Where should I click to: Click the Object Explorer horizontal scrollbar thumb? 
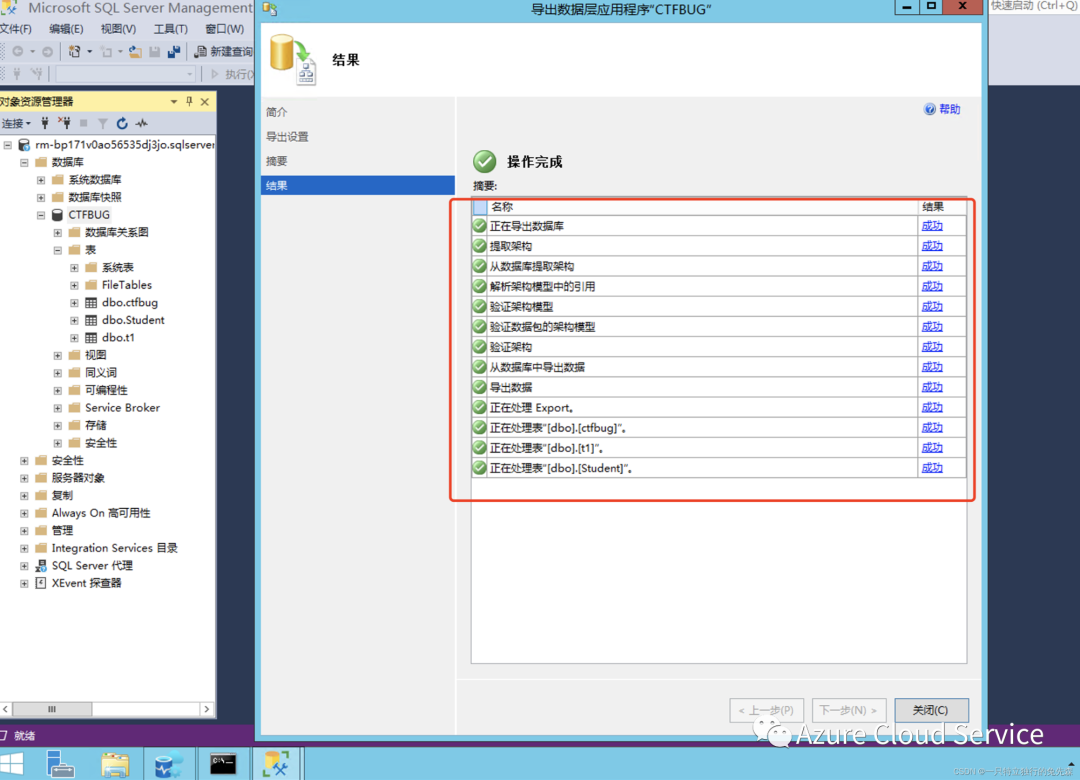52,708
